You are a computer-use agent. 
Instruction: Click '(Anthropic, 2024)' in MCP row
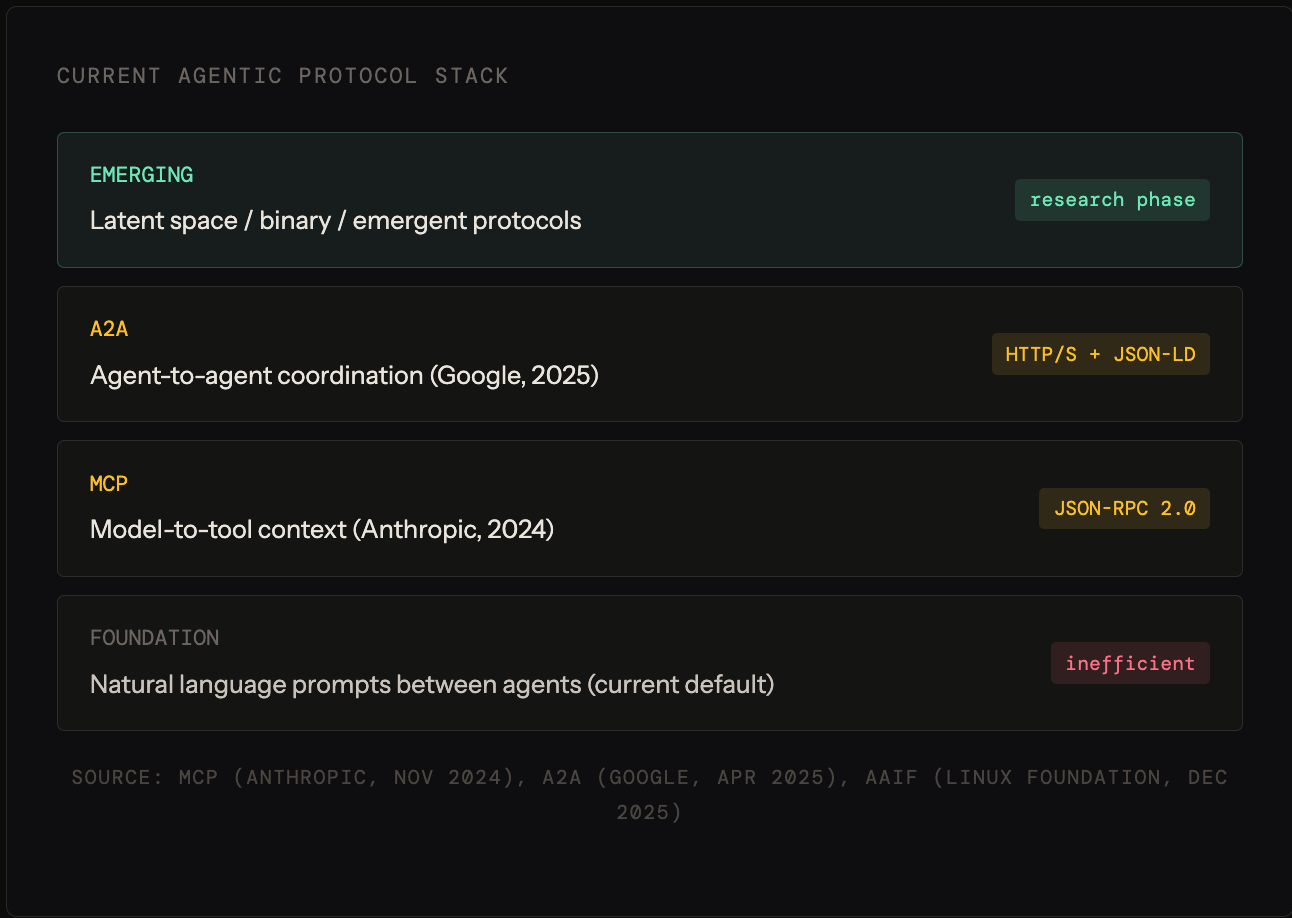pyautogui.click(x=453, y=530)
